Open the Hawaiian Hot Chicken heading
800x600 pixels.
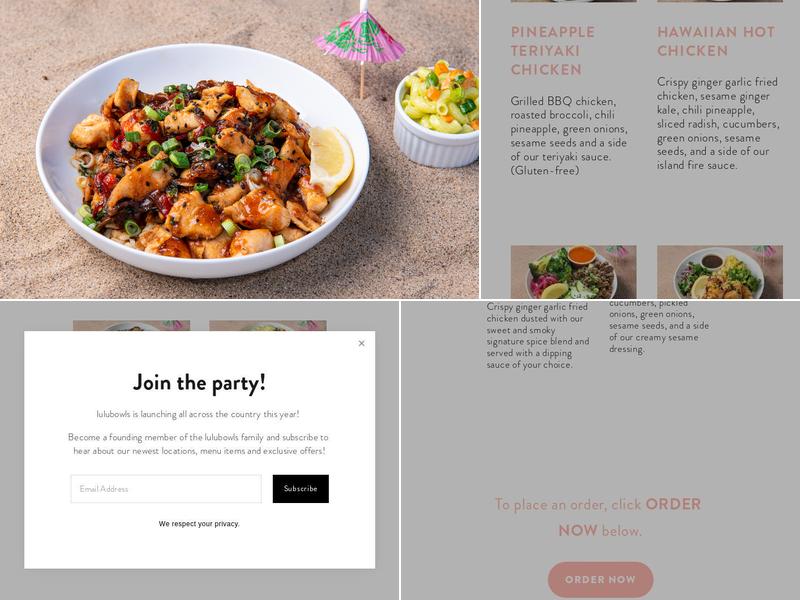(716, 41)
